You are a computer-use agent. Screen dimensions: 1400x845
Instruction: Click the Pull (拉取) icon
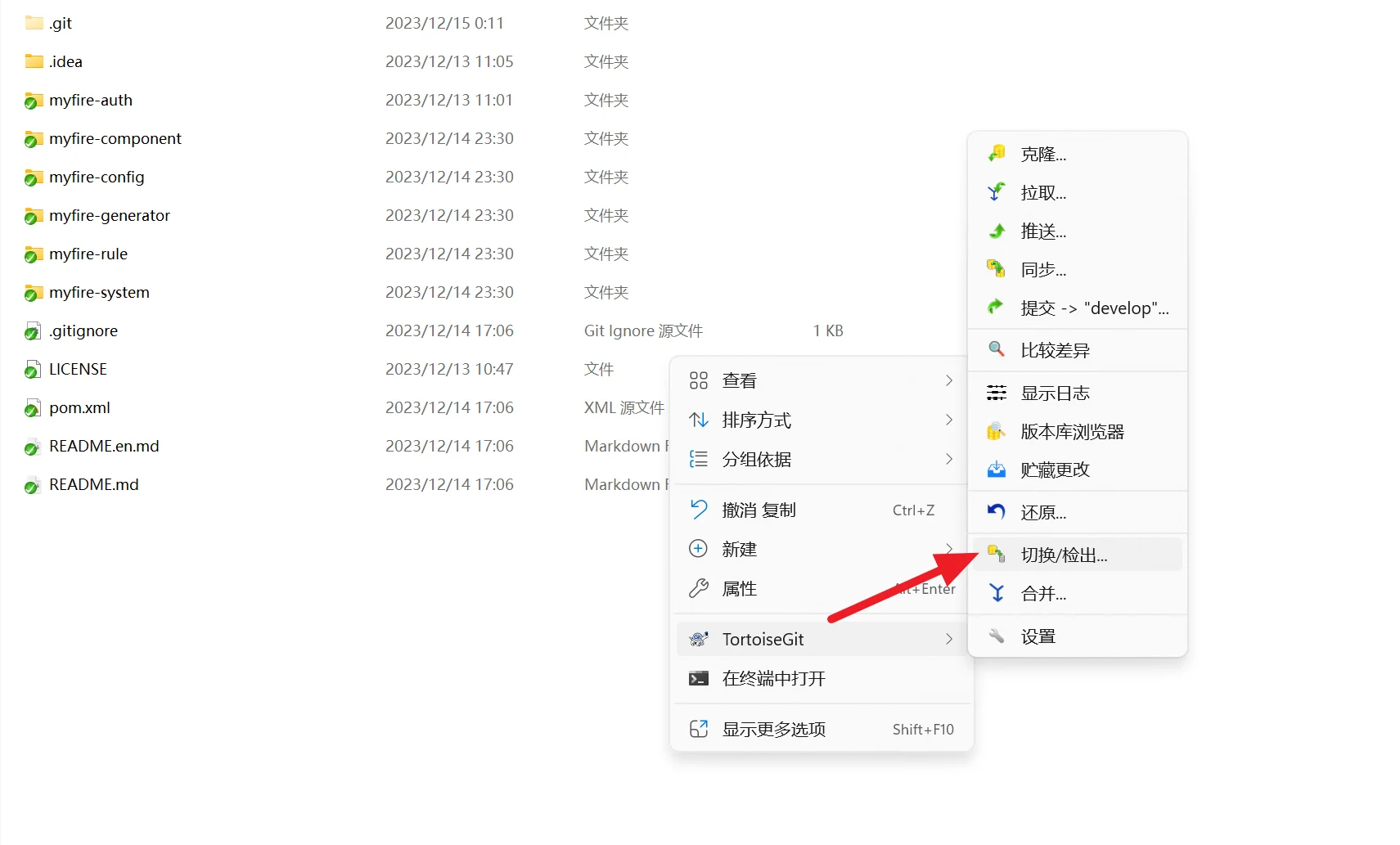996,192
